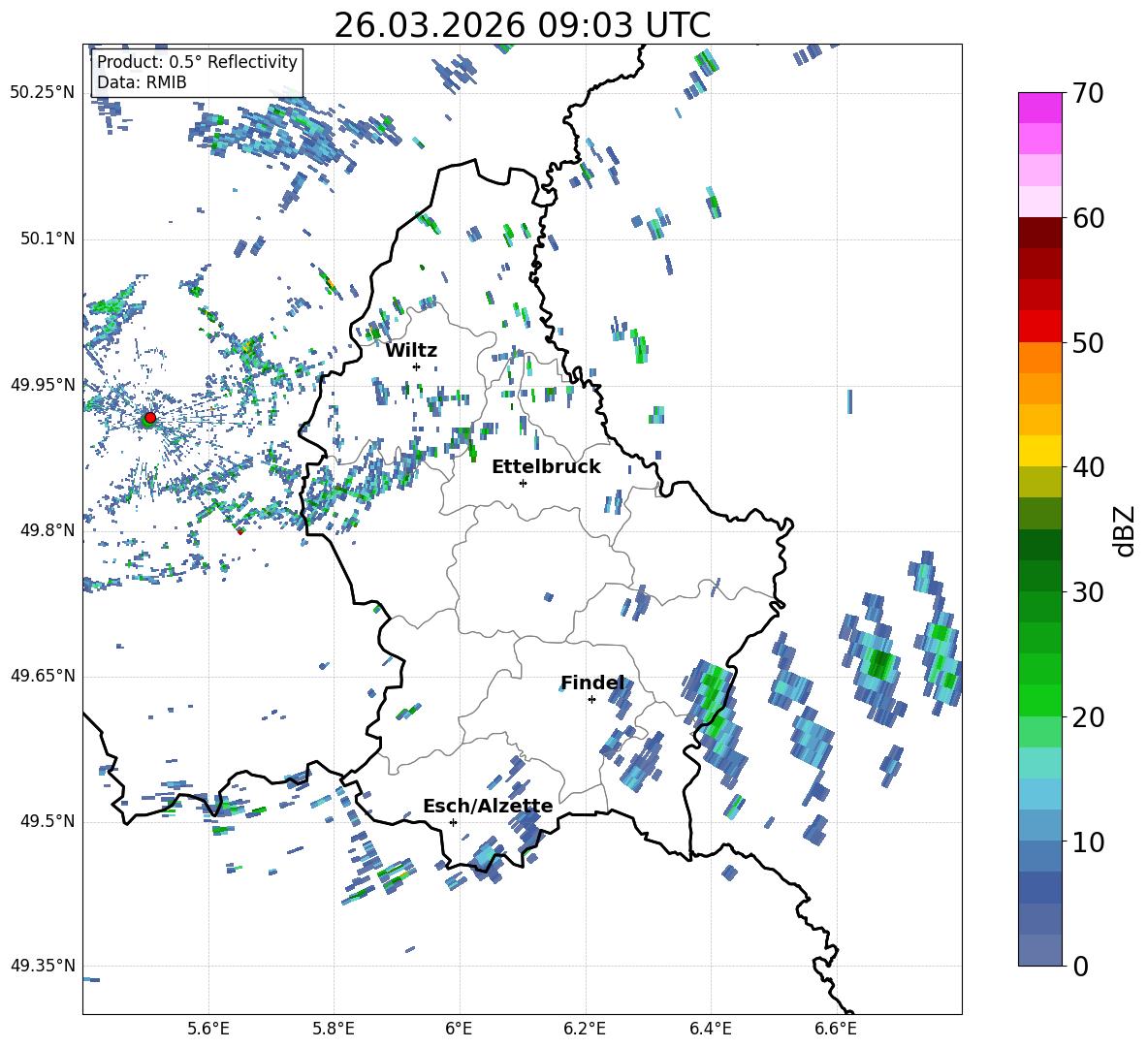Click the colorbar tick label 60
This screenshot has width=1148, height=1048.
pos(1088,218)
